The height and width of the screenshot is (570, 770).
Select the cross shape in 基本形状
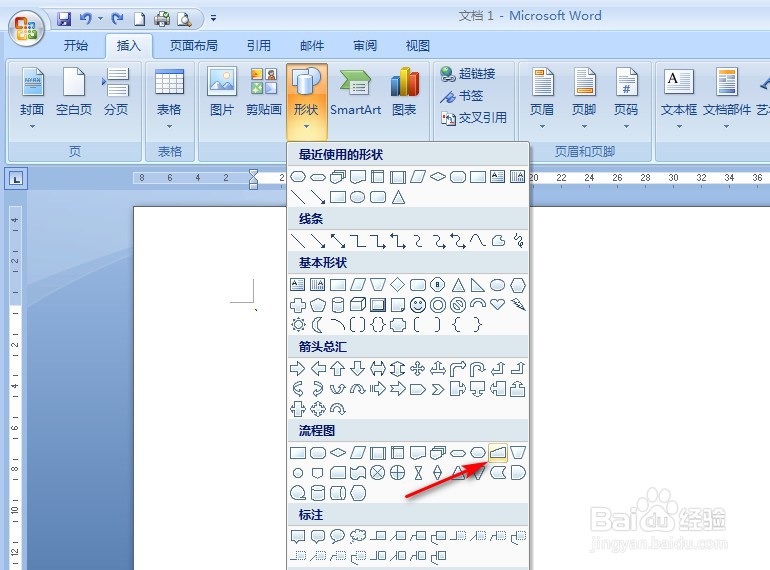click(x=298, y=305)
